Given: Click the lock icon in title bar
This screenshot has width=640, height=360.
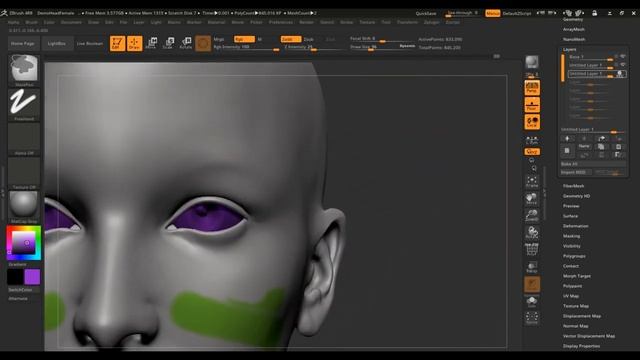Looking at the screenshot, I should click(594, 13).
